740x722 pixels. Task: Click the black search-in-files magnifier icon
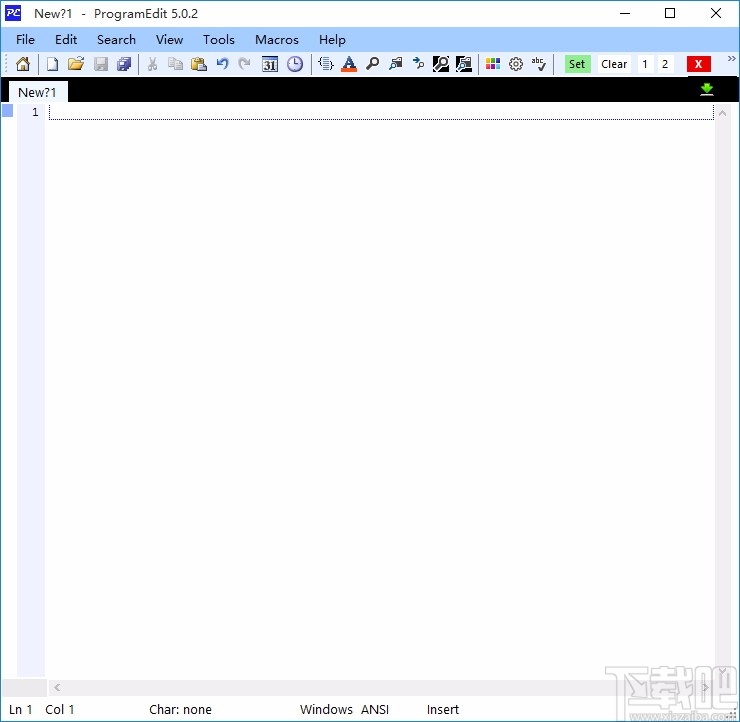441,64
